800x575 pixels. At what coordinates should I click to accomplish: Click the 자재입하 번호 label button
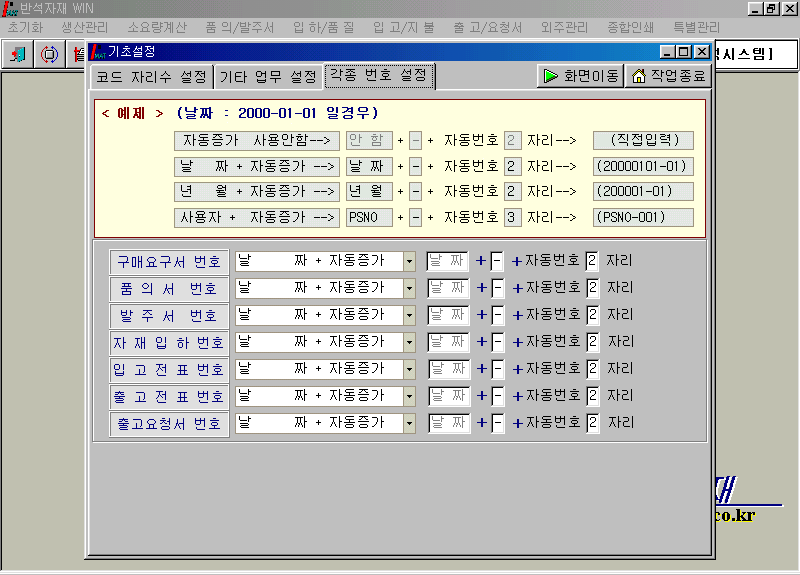click(169, 343)
